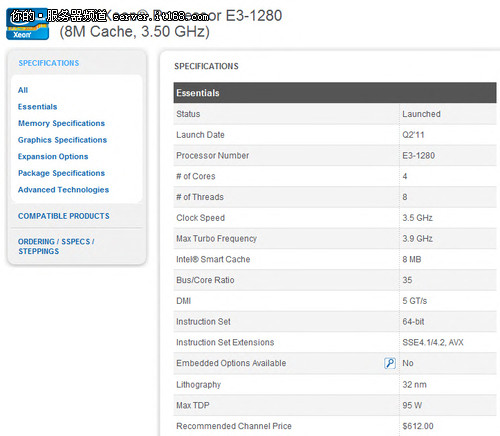Jump to Graphics Specifications
The height and width of the screenshot is (436, 500).
click(62, 140)
